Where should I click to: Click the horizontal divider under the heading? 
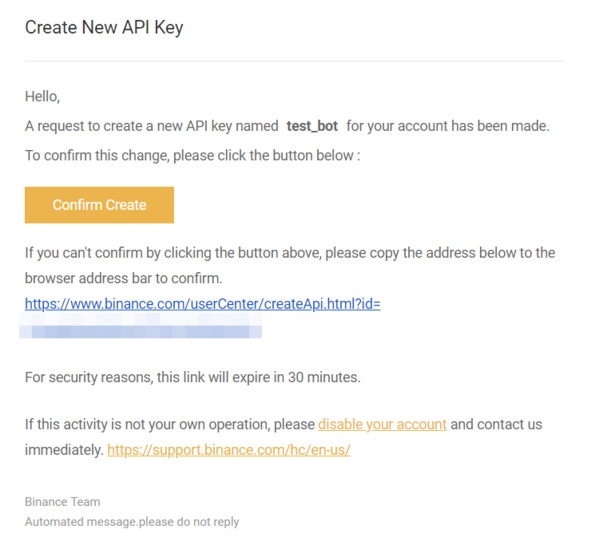[x=294, y=61]
